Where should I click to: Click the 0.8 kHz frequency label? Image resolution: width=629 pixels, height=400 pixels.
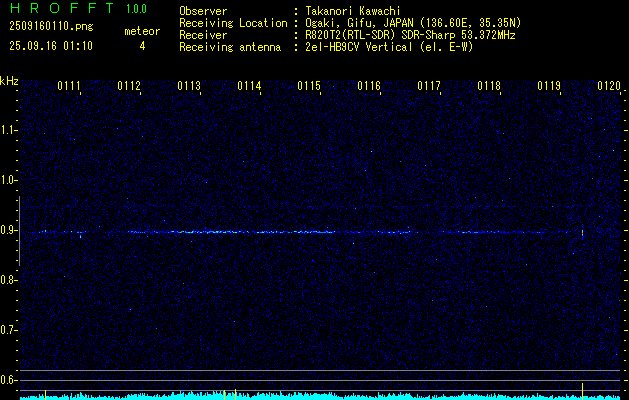pos(8,280)
